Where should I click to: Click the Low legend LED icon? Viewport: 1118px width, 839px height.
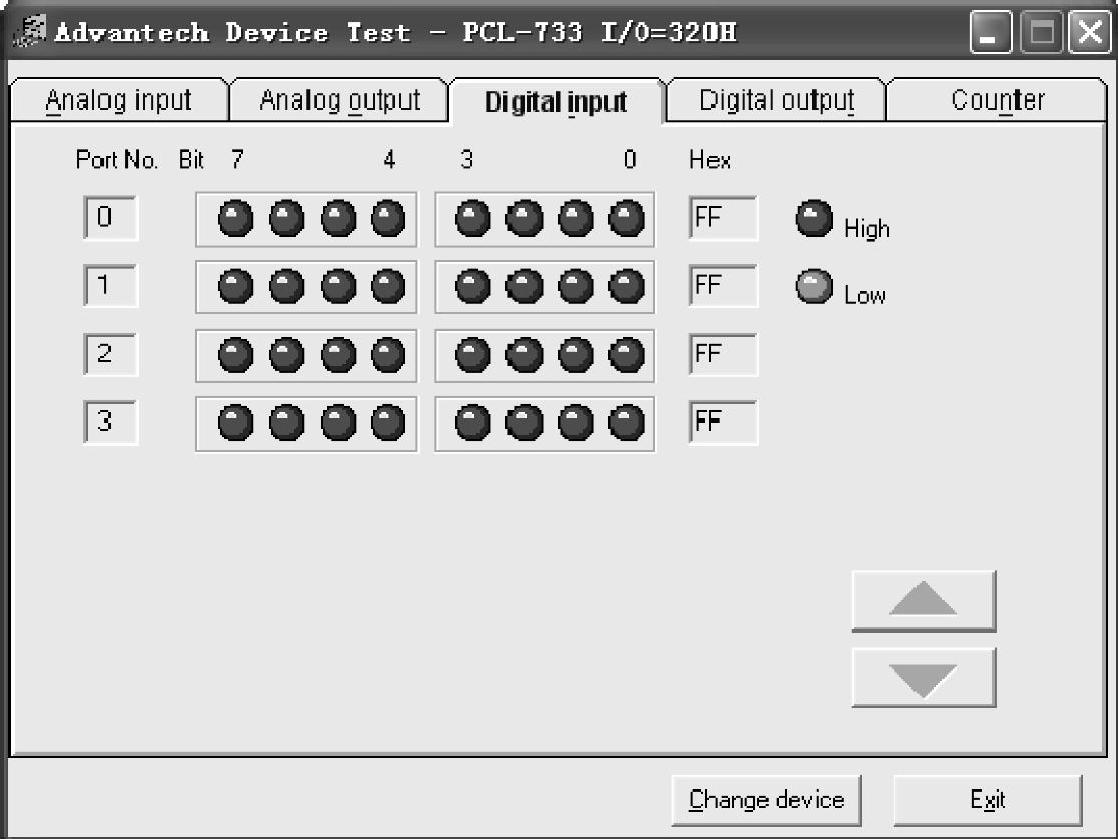tap(814, 287)
